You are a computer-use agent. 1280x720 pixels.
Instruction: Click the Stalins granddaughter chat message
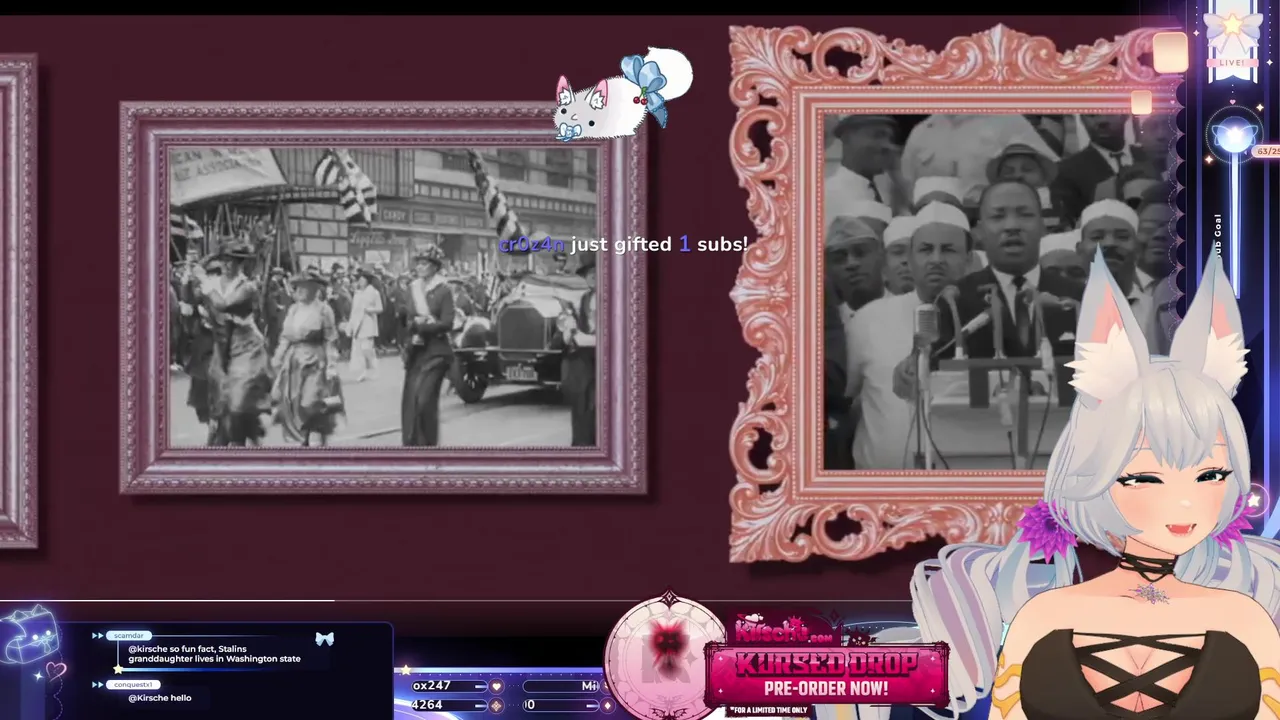pos(214,654)
